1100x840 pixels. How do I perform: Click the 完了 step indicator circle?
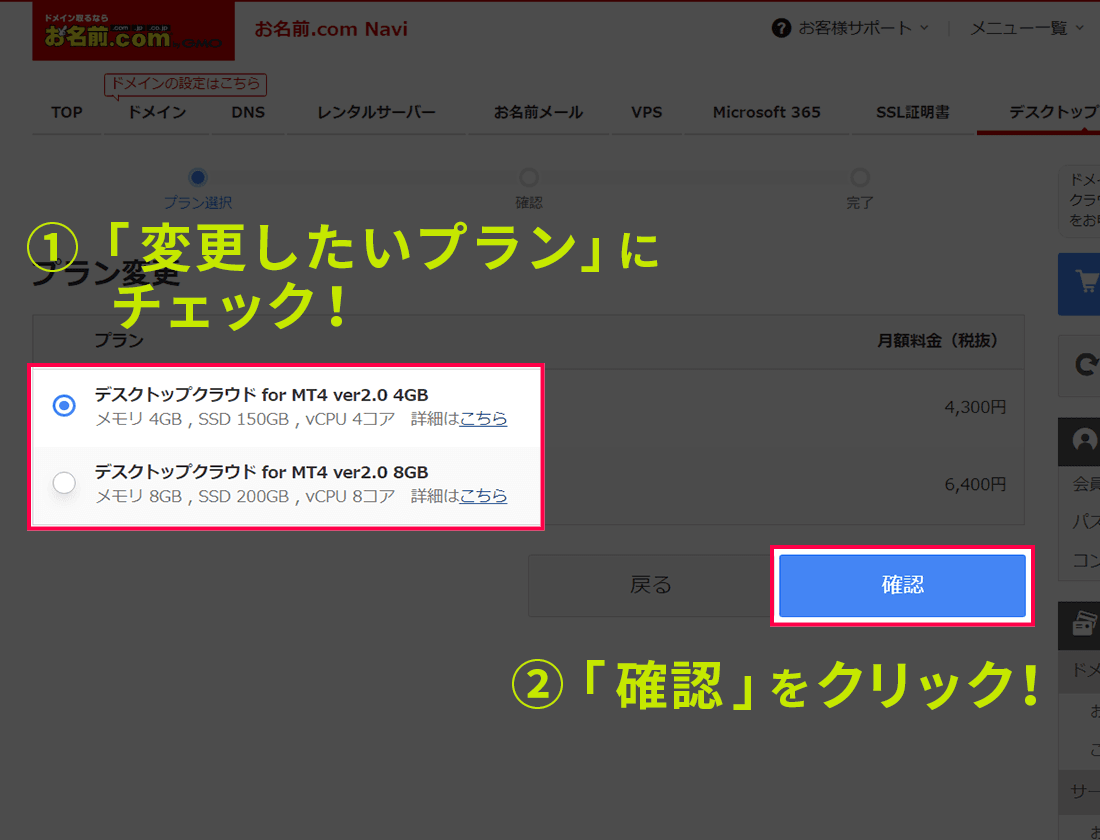point(859,178)
